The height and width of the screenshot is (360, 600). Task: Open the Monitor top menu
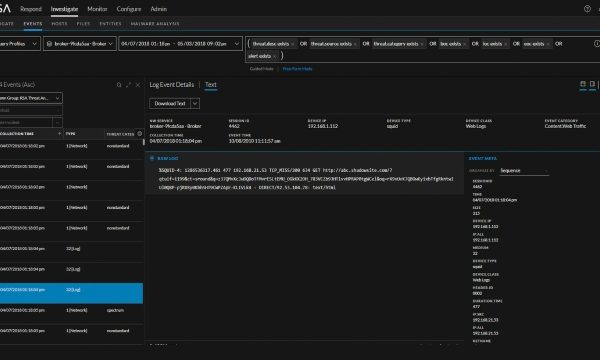pos(97,9)
